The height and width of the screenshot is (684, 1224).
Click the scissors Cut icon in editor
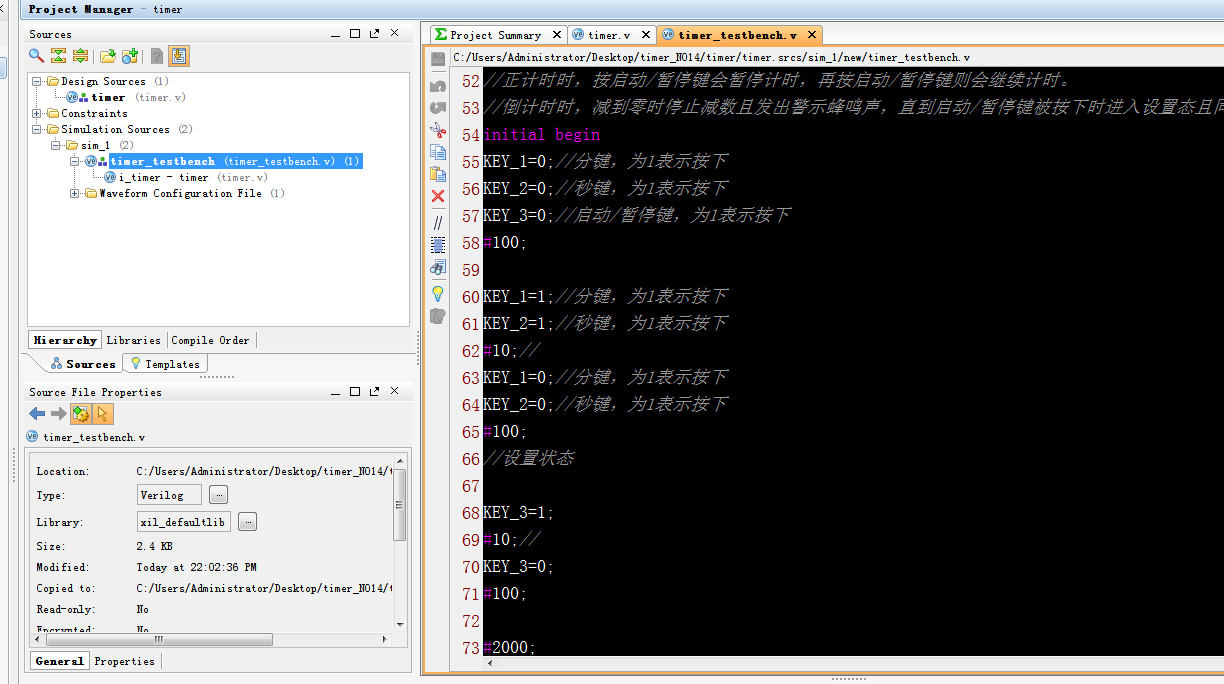[x=438, y=130]
